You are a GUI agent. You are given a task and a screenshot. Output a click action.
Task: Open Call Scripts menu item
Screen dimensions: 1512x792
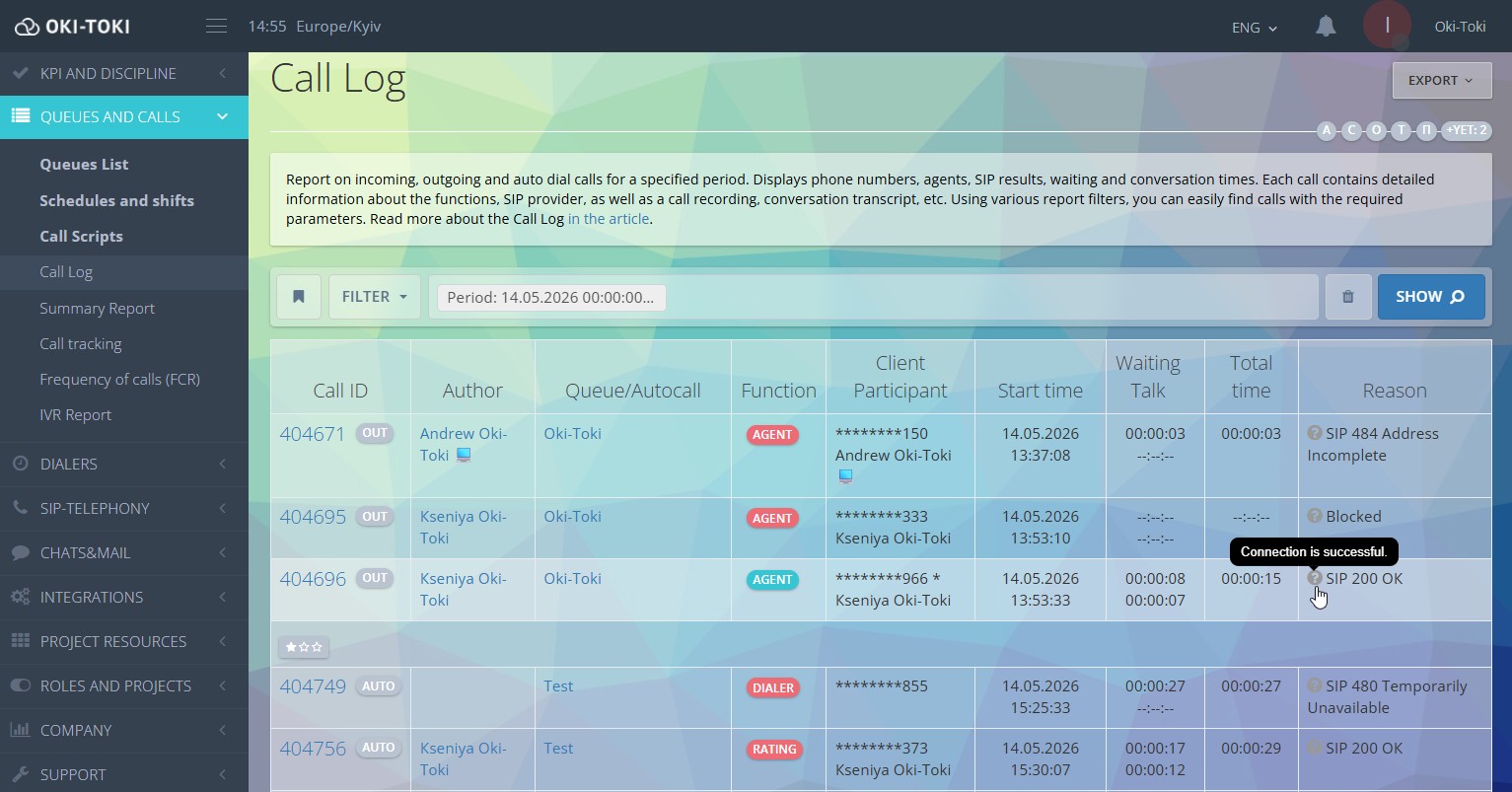81,236
